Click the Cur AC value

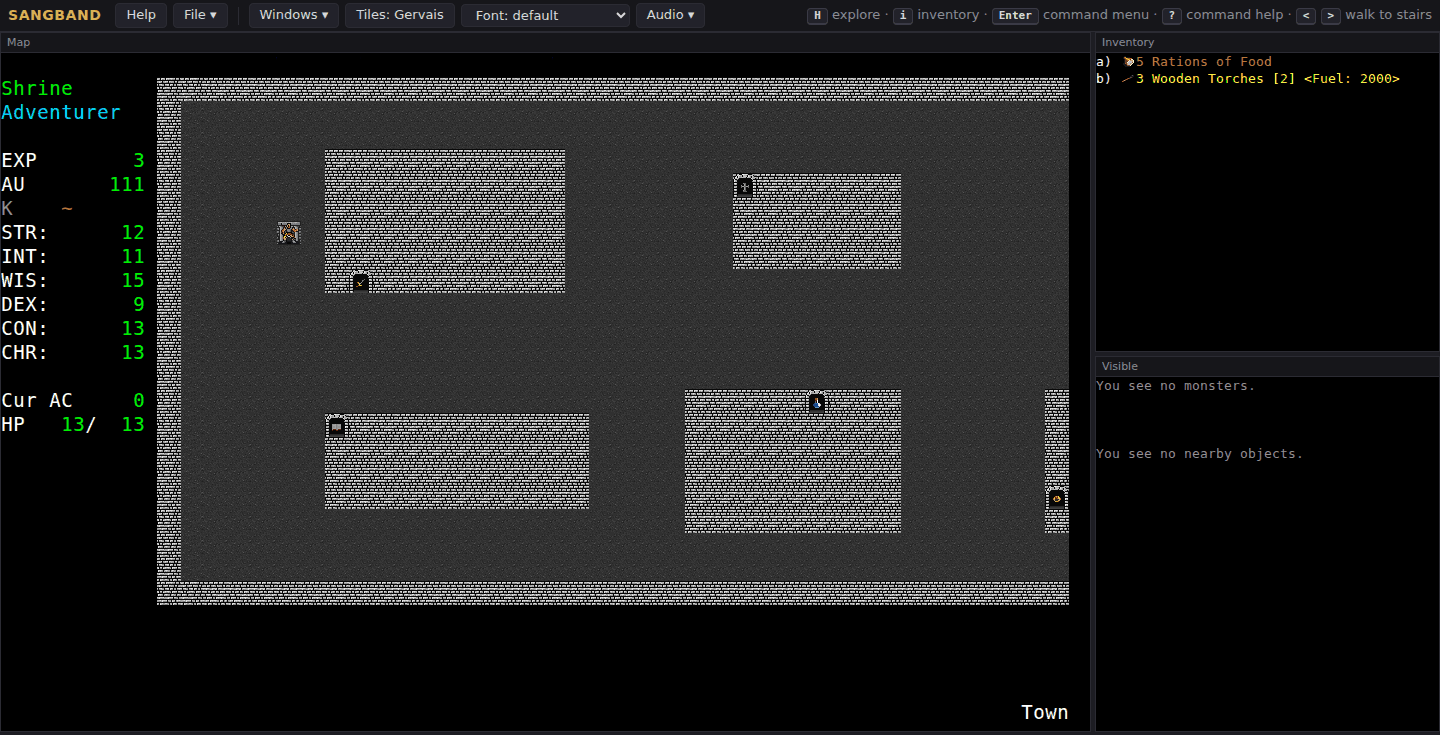(139, 400)
